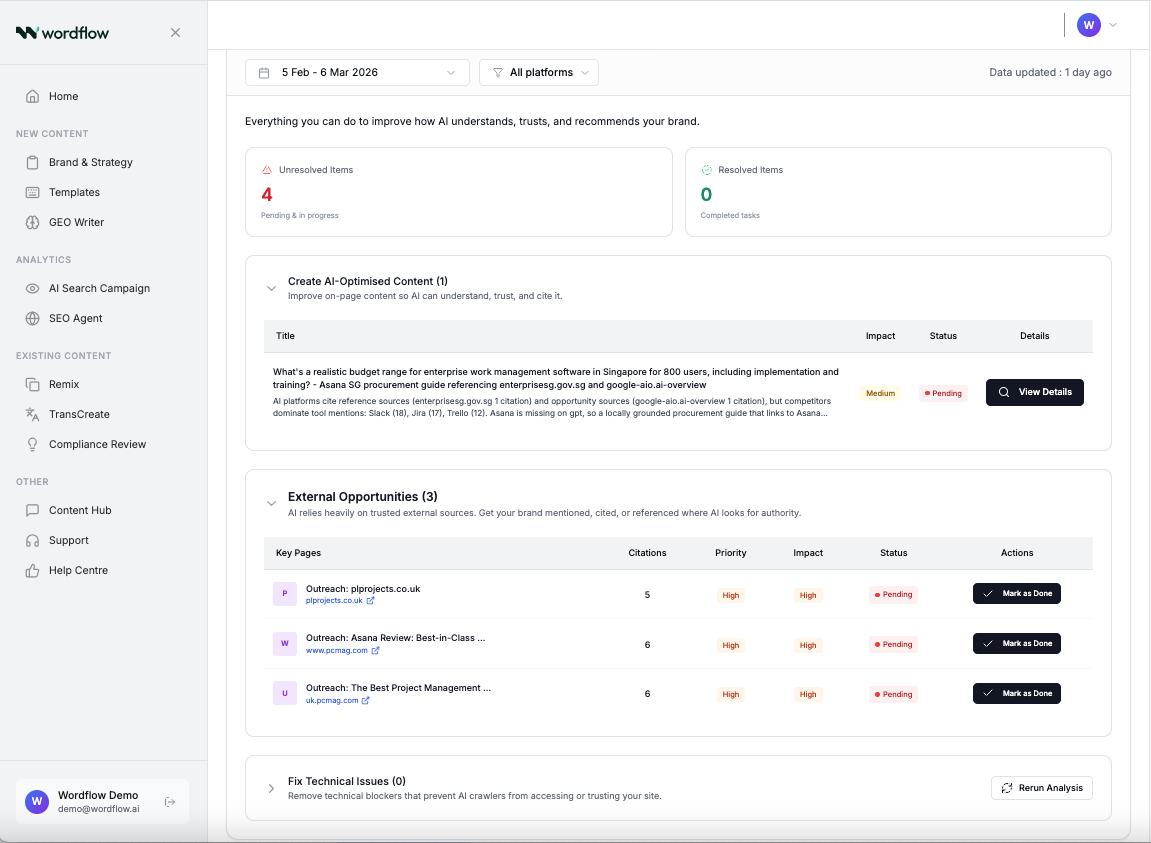Open the All platforms filter dropdown
1151x843 pixels.
tap(539, 73)
